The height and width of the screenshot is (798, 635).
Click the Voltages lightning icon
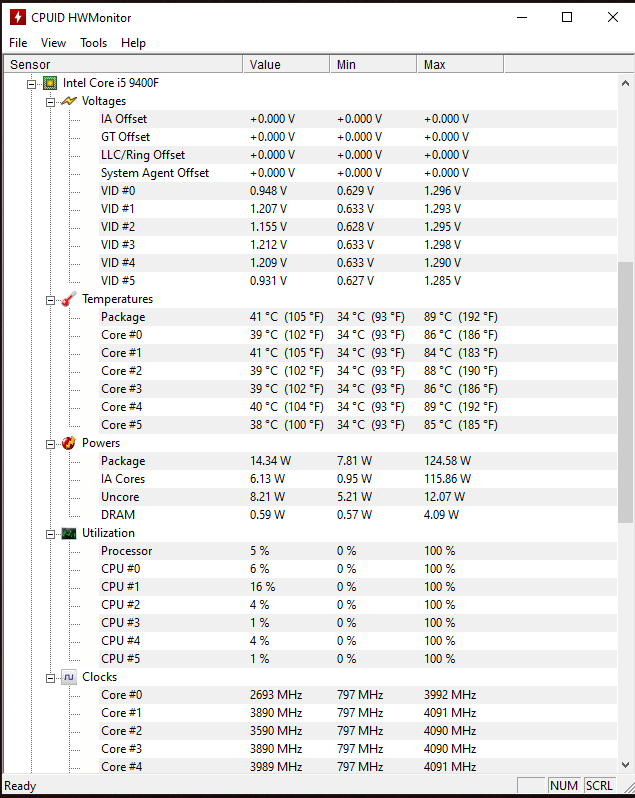pos(69,101)
